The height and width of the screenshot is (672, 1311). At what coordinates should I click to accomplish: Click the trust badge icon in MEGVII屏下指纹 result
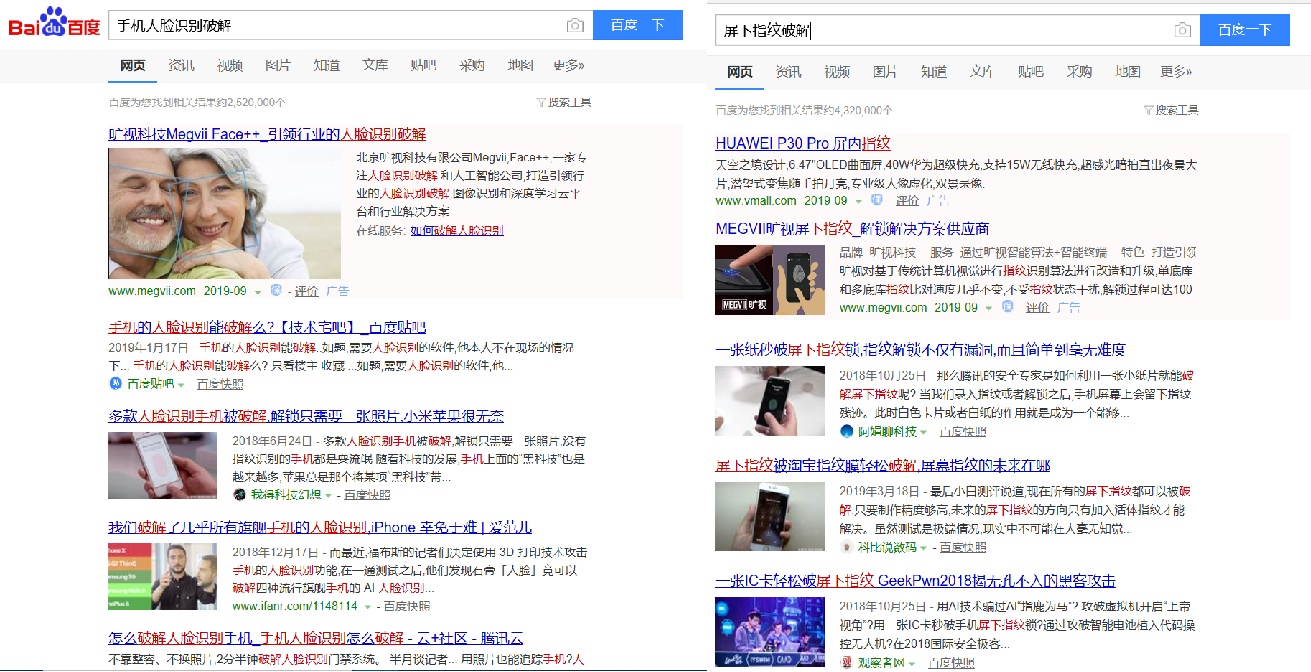pos(1006,308)
